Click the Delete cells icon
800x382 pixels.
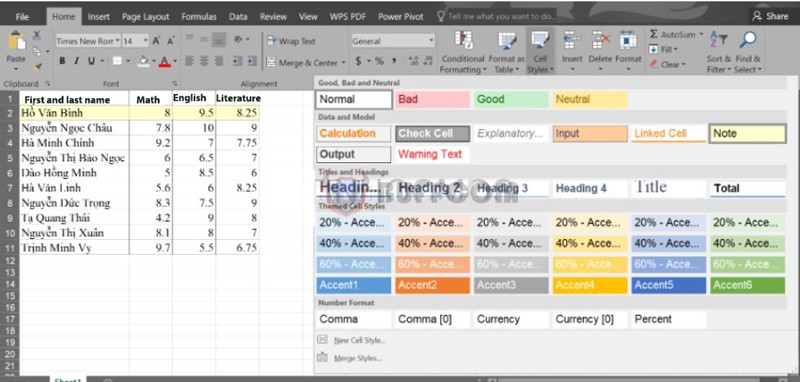600,40
